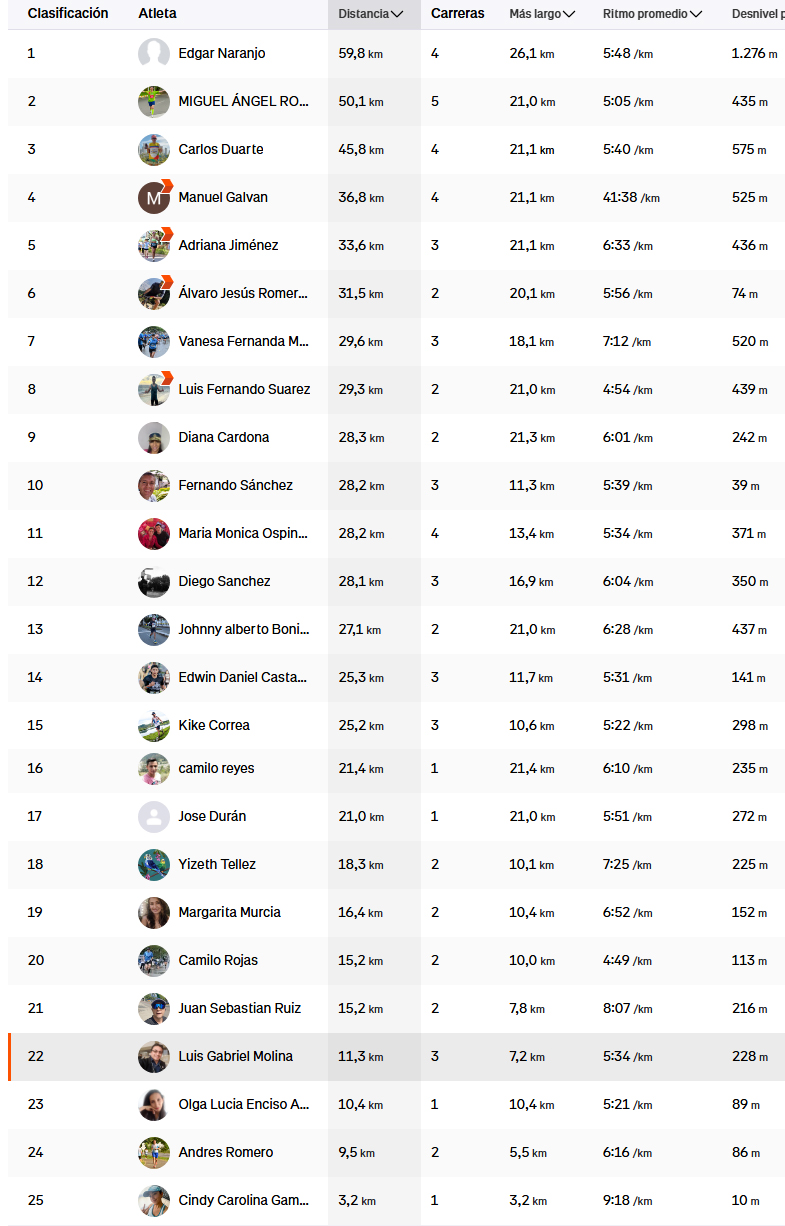Open Edgar Naranjo's default avatar
The width and height of the screenshot is (785, 1226).
tap(154, 53)
